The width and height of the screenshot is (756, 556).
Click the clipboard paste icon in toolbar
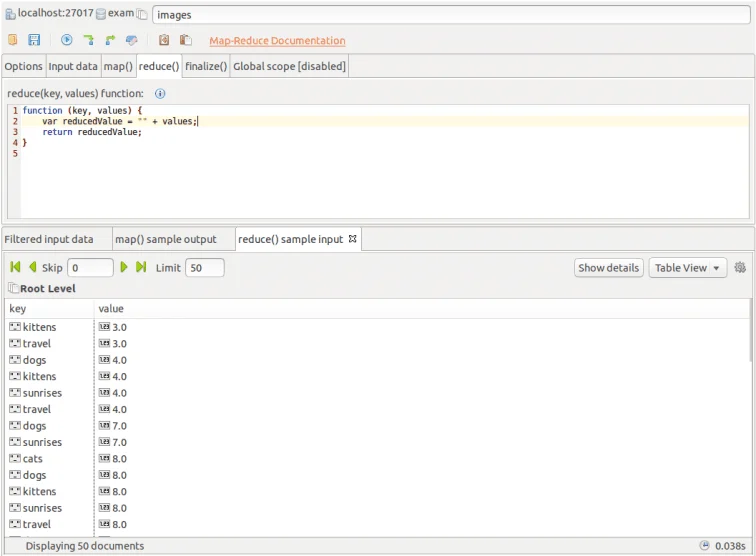coord(186,40)
